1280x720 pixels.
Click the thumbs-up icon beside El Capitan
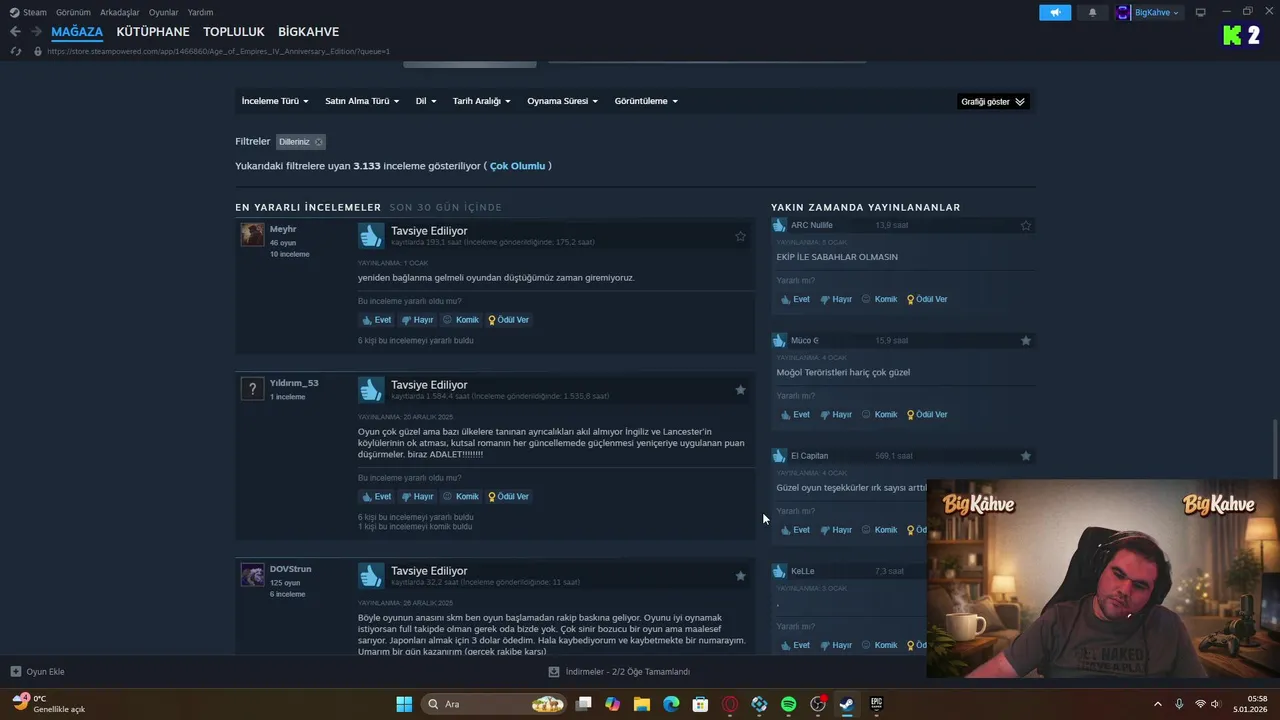(779, 456)
